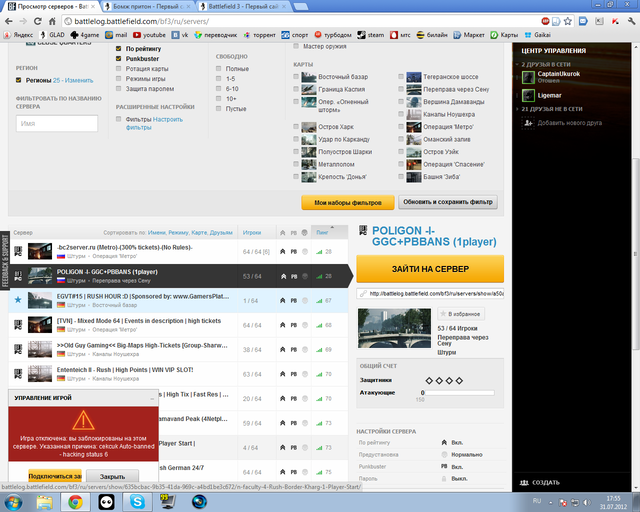Sort server list by Карте
This screenshot has height=512, width=640.
tap(199, 233)
